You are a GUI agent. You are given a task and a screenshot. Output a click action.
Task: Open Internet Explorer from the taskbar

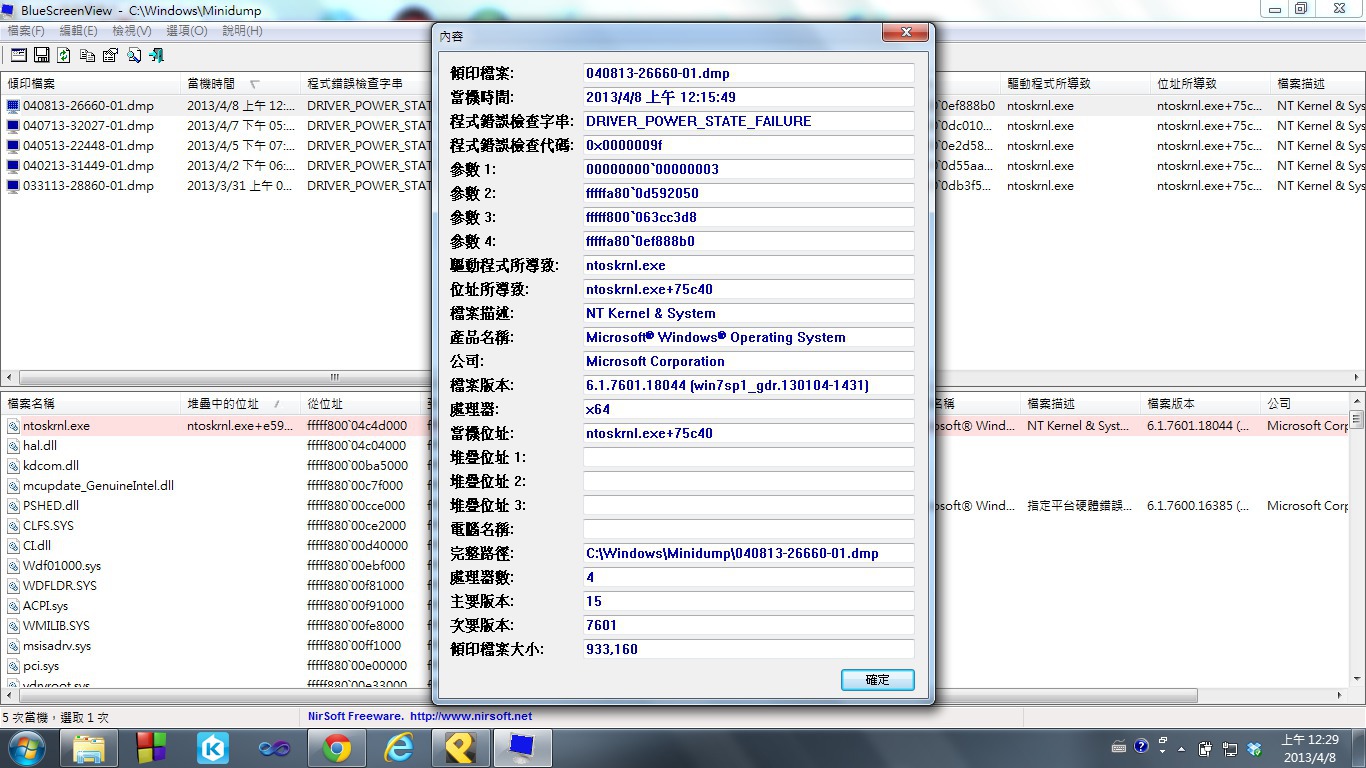(398, 748)
